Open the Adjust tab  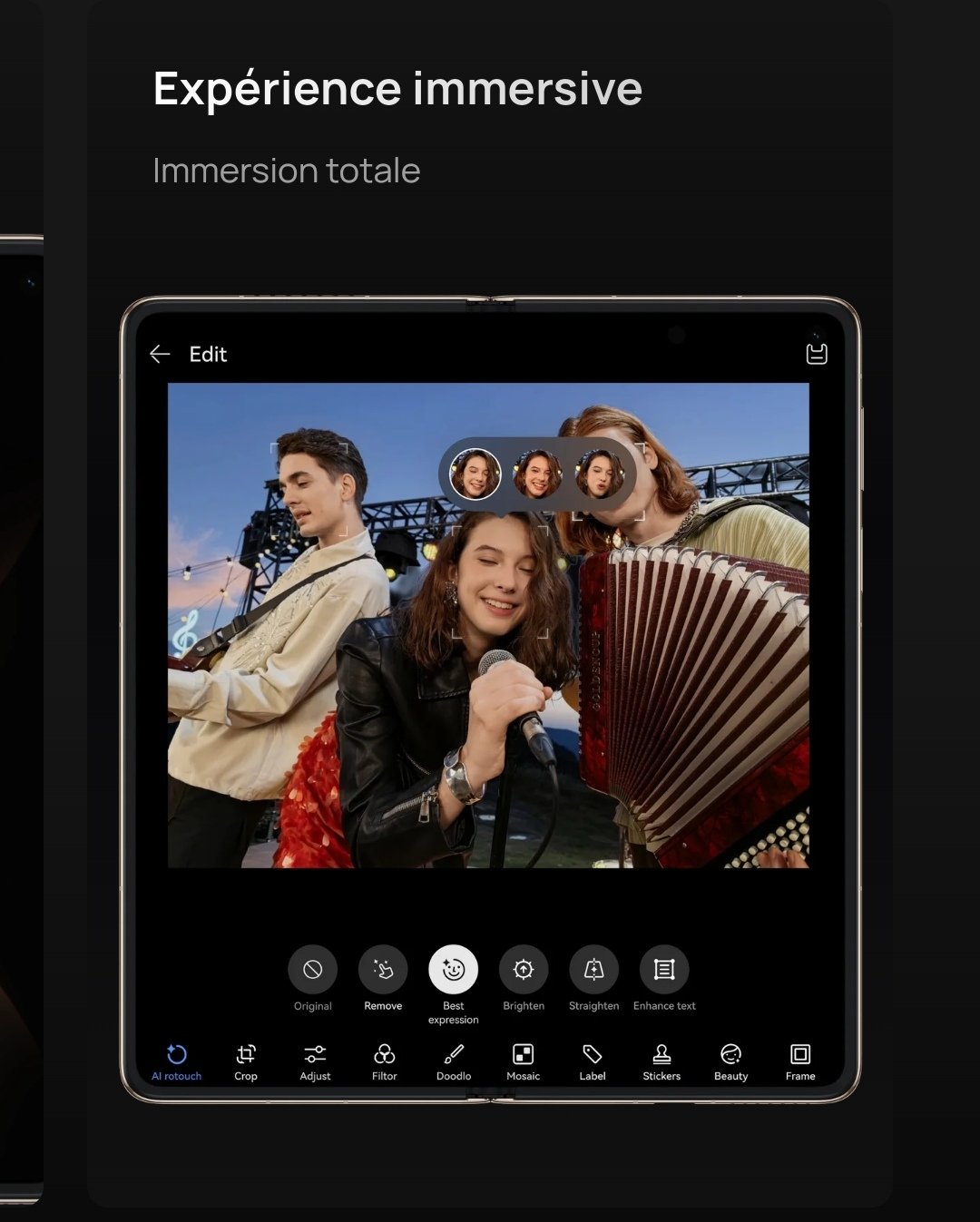pos(315,1062)
